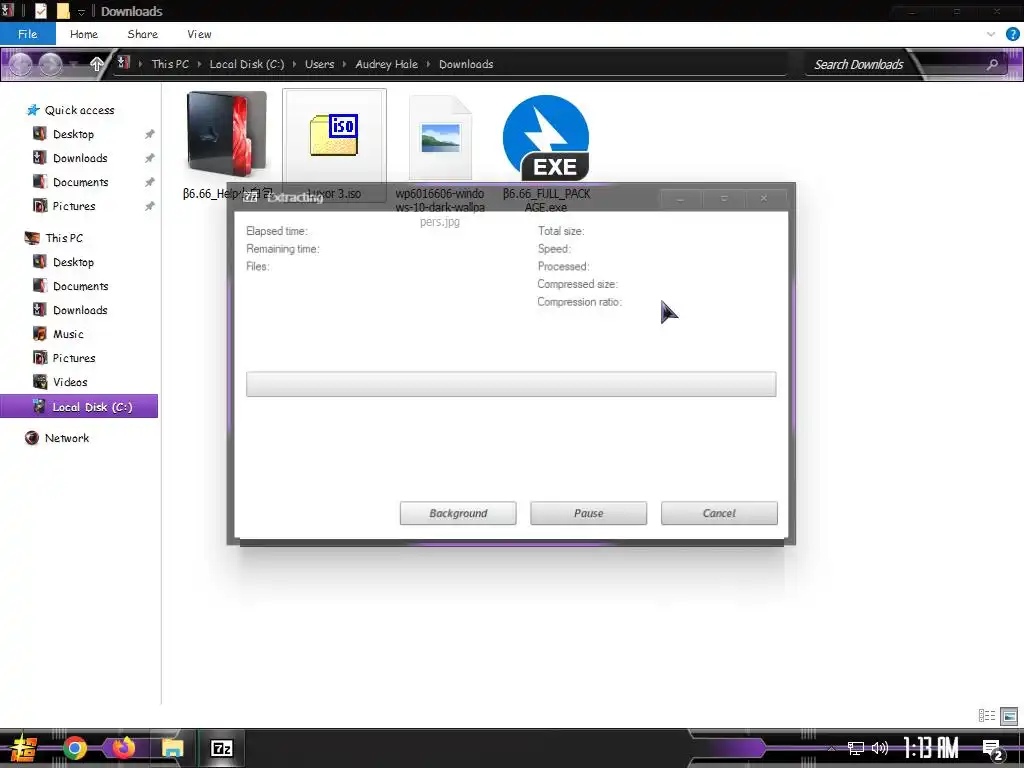
Task: Open Videos folder under This PC
Action: 70,382
